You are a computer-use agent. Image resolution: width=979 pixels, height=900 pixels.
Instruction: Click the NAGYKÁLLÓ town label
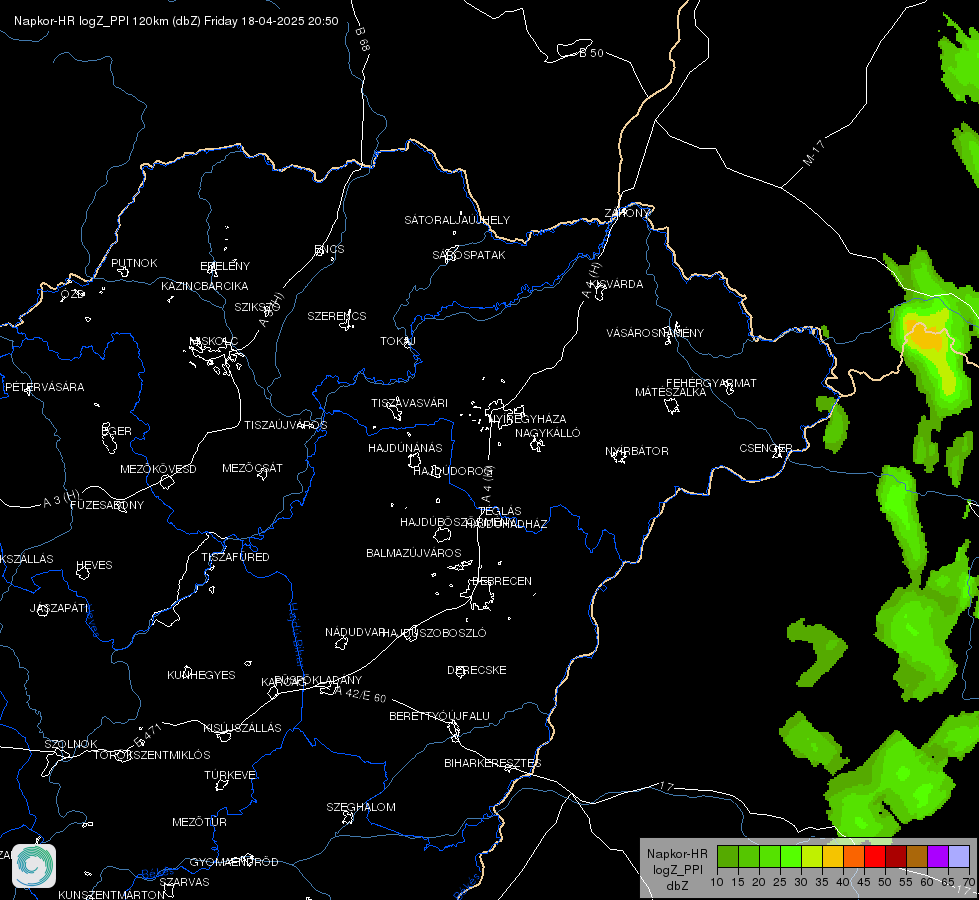tap(548, 433)
